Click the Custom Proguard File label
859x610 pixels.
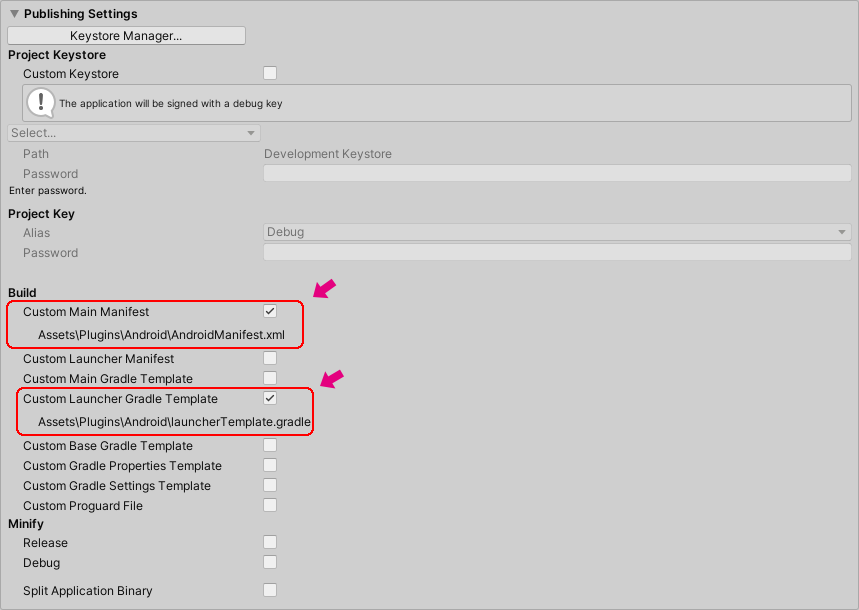(83, 506)
